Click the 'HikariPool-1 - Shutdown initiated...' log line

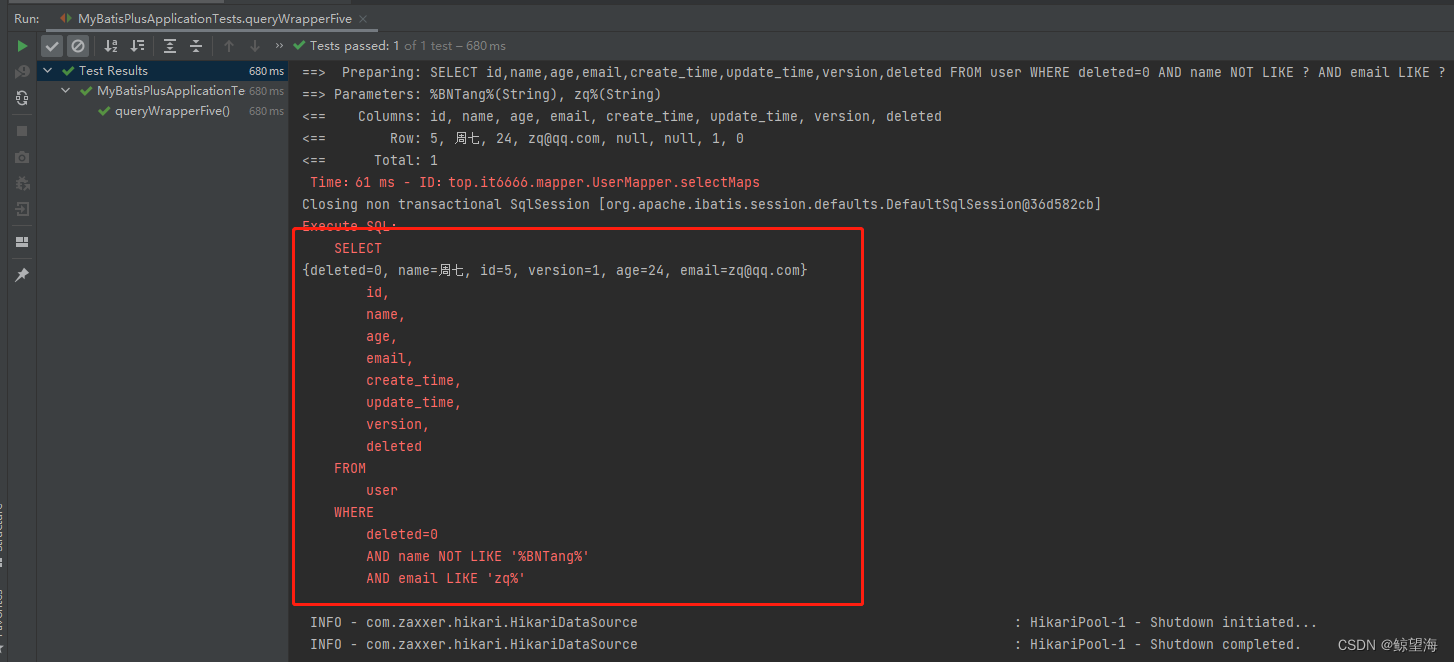pyautogui.click(x=814, y=622)
